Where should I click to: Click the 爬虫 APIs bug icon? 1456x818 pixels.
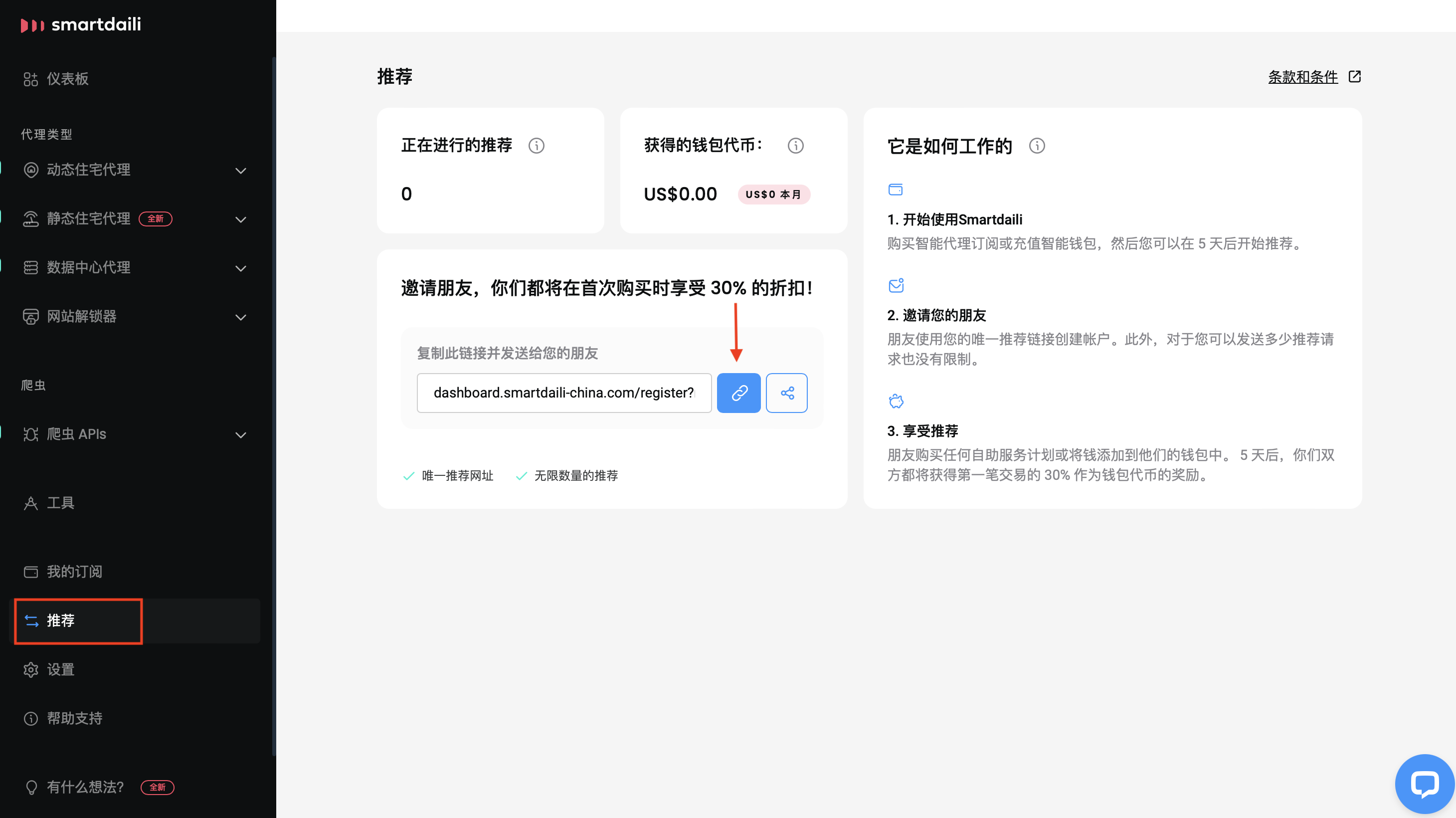click(x=30, y=434)
